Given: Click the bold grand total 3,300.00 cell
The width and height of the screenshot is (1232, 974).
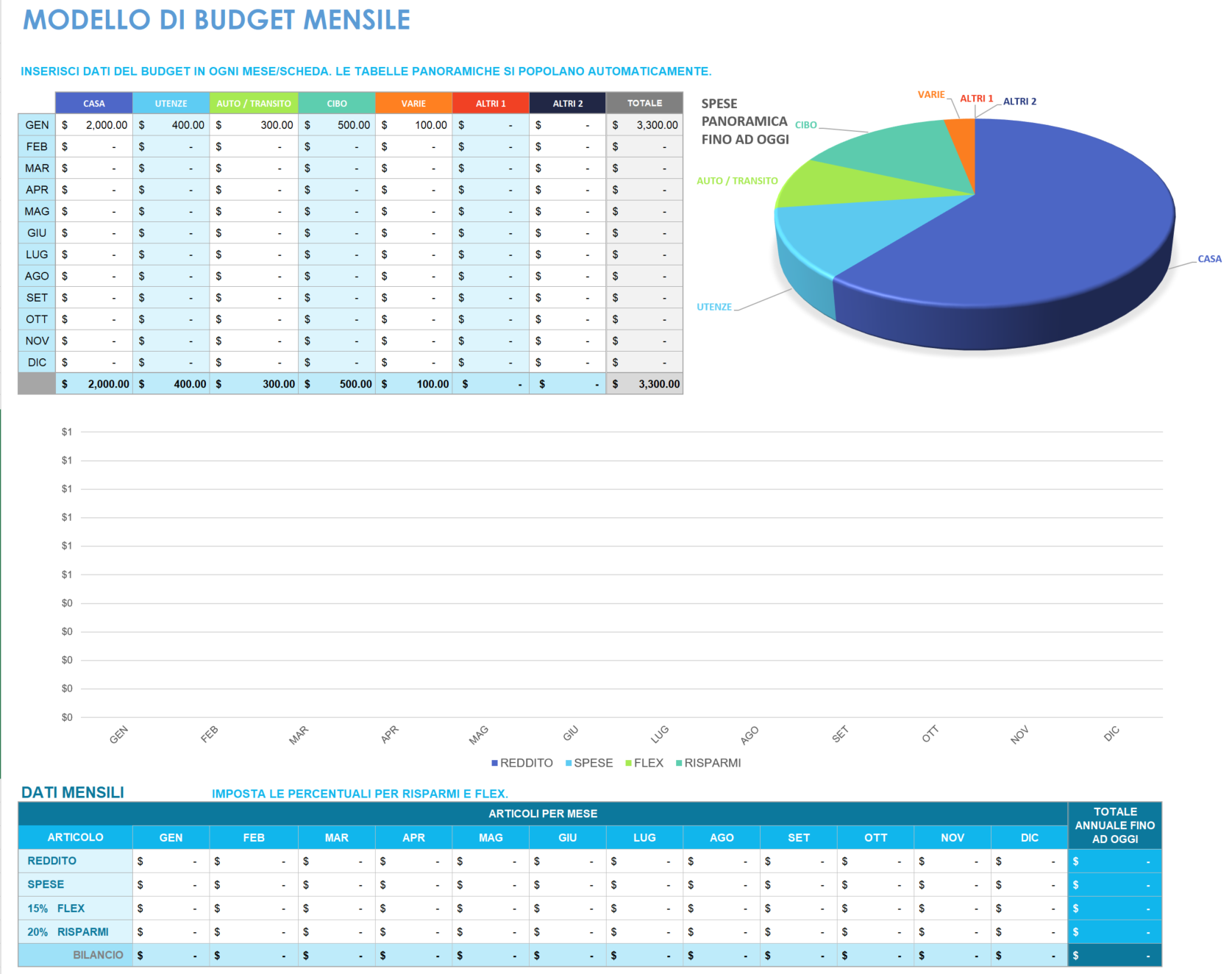Looking at the screenshot, I should pos(644,384).
